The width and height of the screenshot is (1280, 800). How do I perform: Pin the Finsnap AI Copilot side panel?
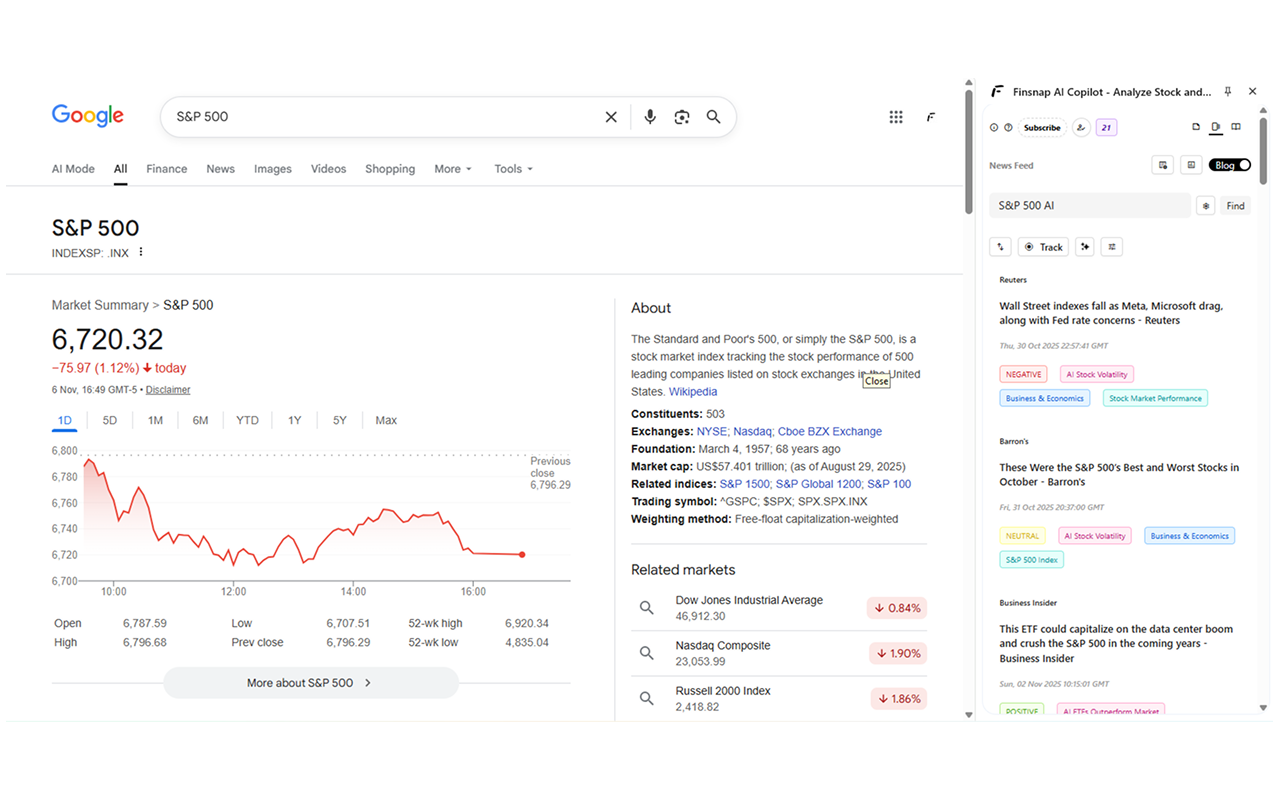coord(1228,91)
